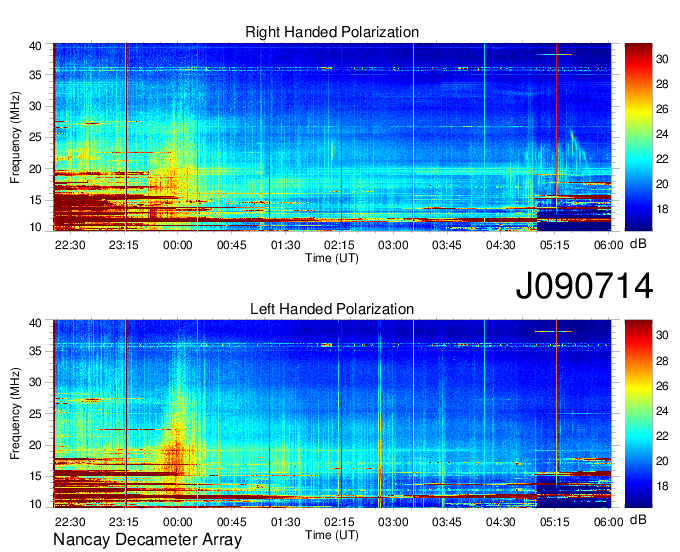Click the bottom colorbar gradient
This screenshot has height=552, width=680.
[x=638, y=414]
